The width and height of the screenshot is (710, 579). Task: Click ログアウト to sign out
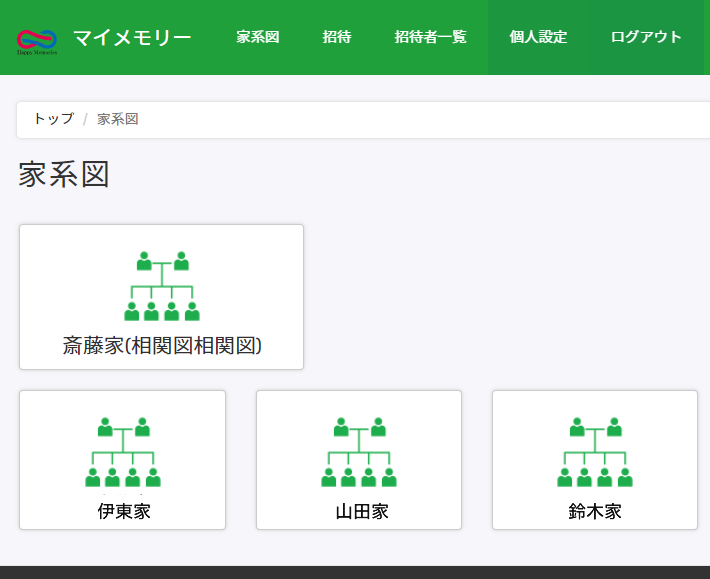(x=646, y=38)
